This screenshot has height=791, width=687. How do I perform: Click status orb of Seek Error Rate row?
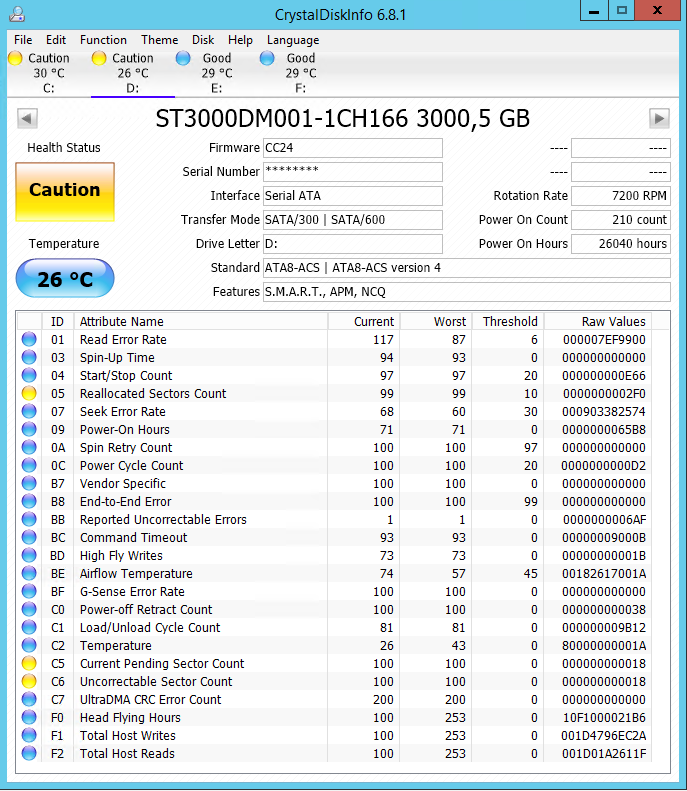click(29, 411)
